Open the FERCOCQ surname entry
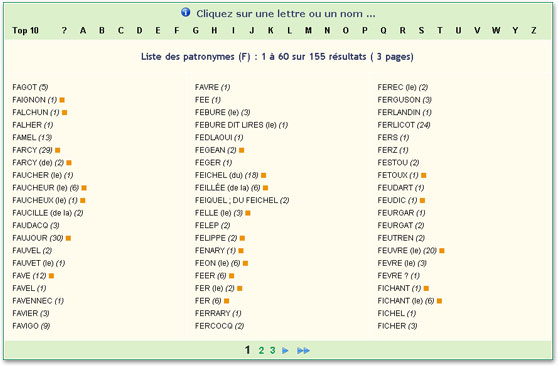 click(220, 326)
